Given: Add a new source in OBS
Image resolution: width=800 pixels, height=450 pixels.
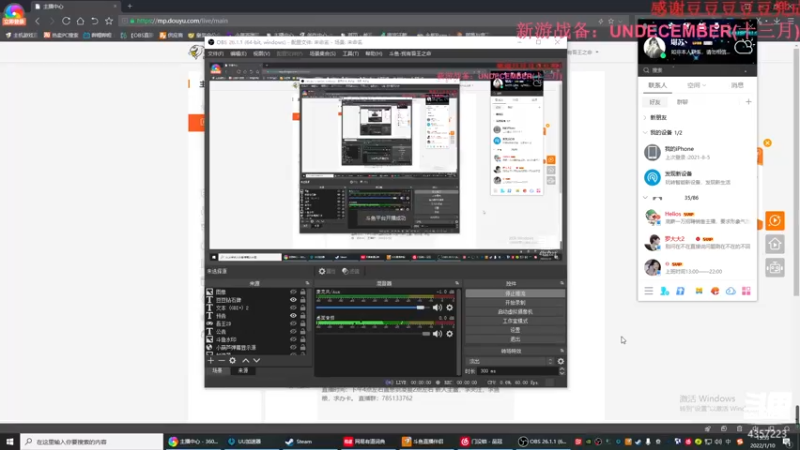Looking at the screenshot, I should [211, 360].
